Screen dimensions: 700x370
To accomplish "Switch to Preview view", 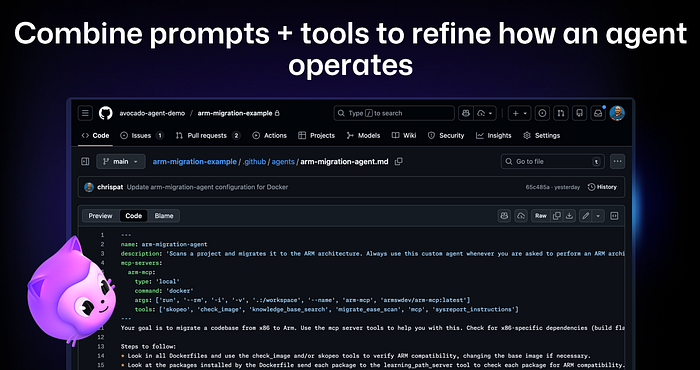I will 100,216.
